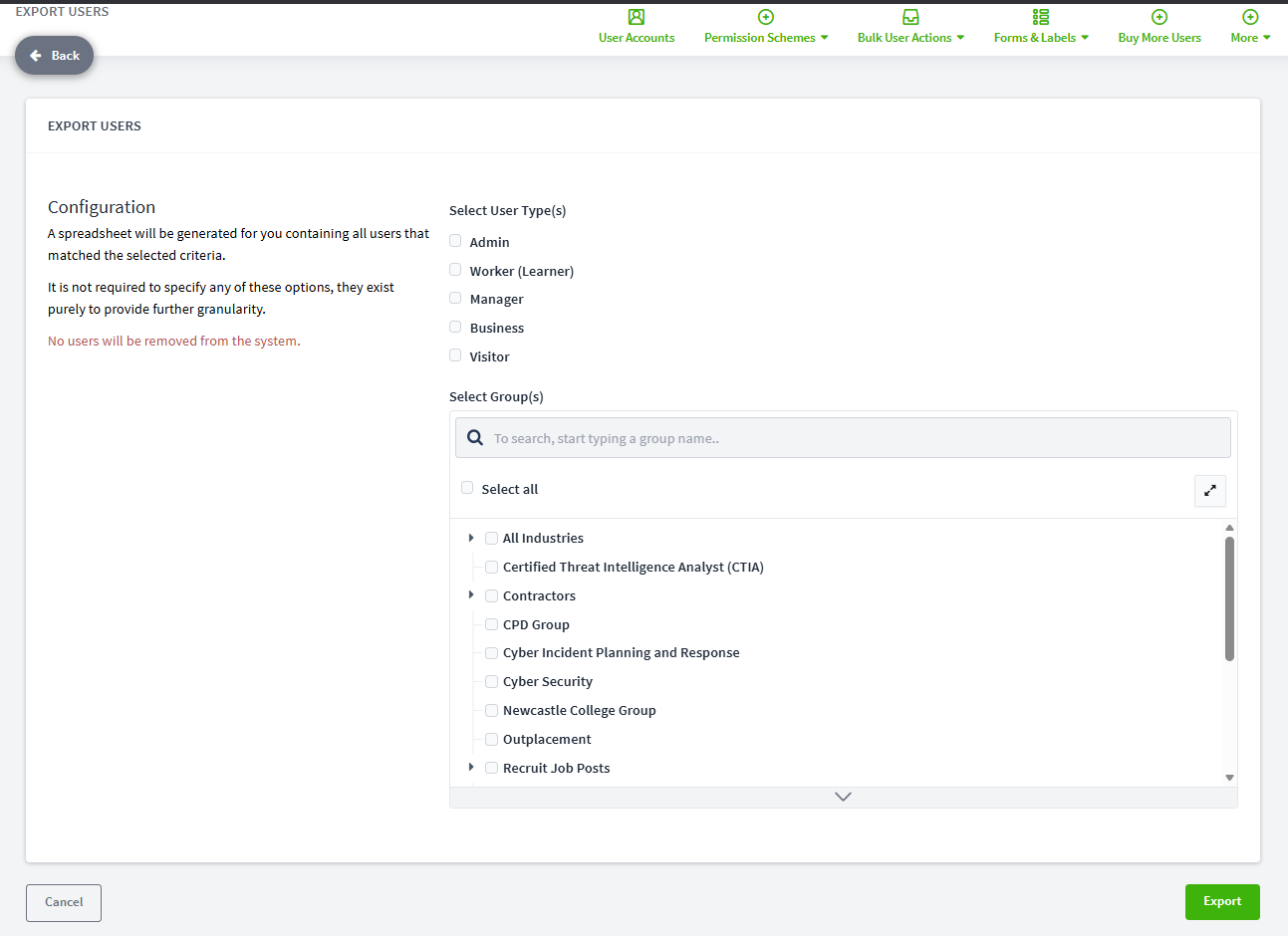Click the green Export button

tap(1222, 902)
